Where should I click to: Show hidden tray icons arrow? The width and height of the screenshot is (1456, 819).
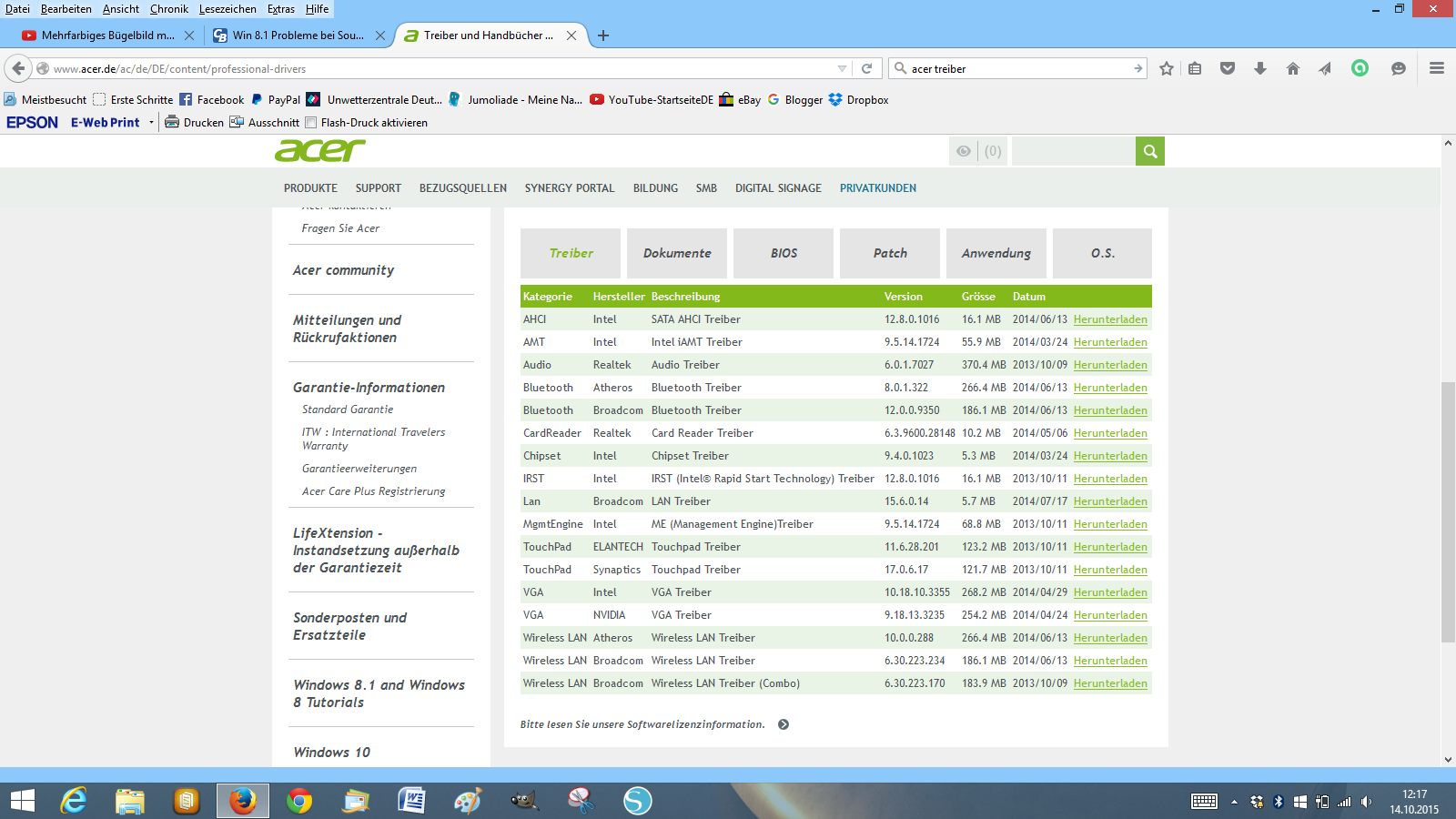(x=1234, y=802)
